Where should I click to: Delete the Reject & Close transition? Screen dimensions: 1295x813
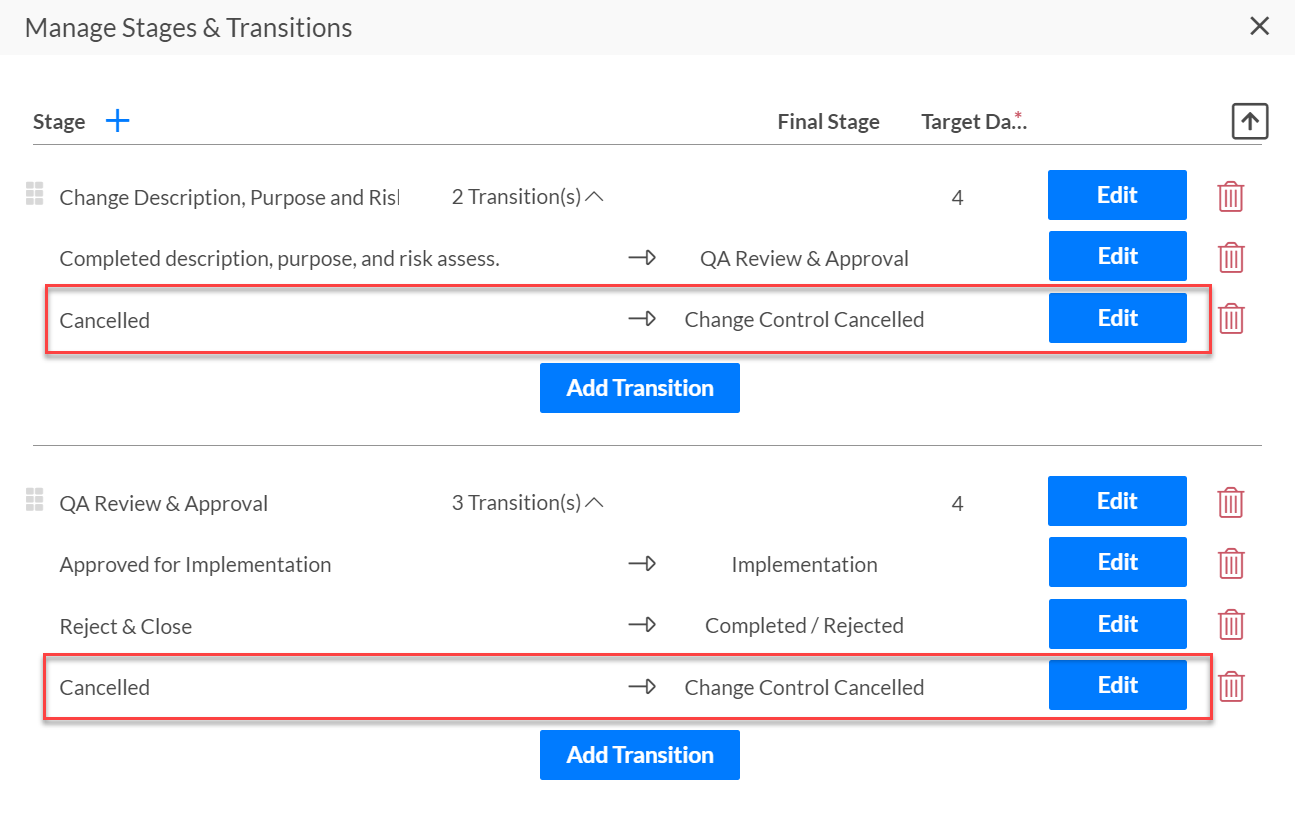click(x=1231, y=625)
